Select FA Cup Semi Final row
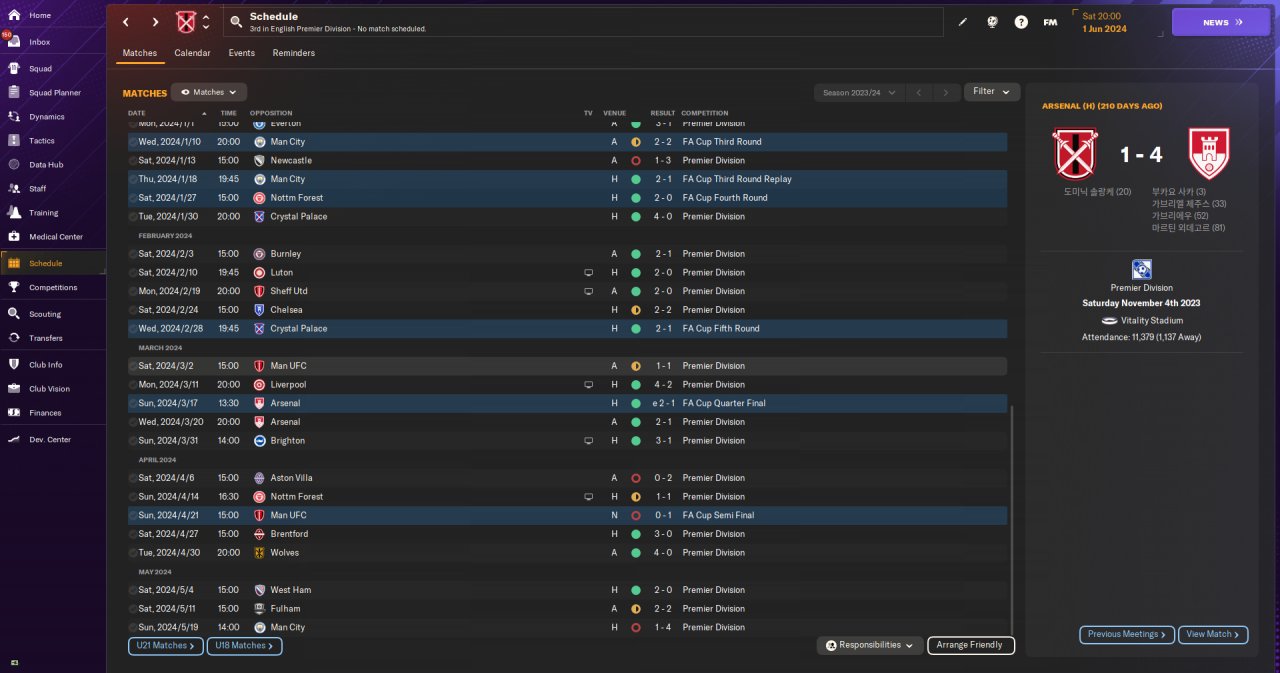1280x673 pixels. (567, 515)
